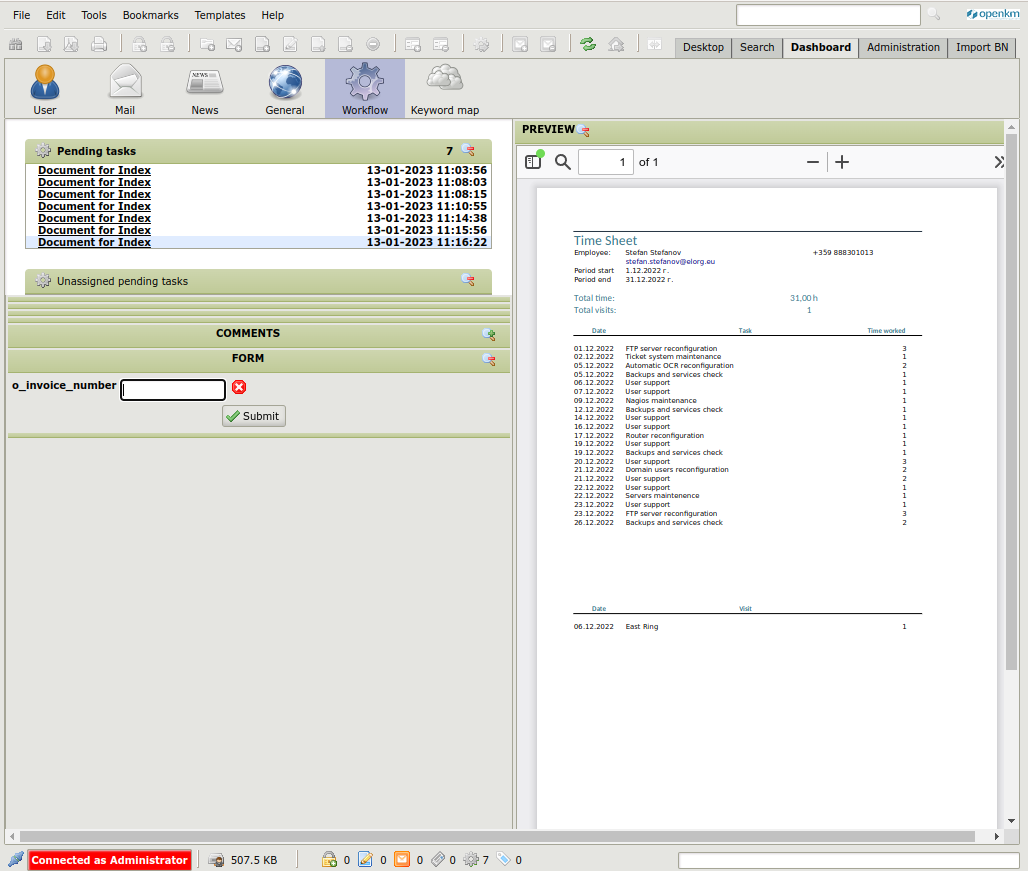This screenshot has height=871, width=1028.
Task: Open the Tools menu
Action: tap(93, 15)
